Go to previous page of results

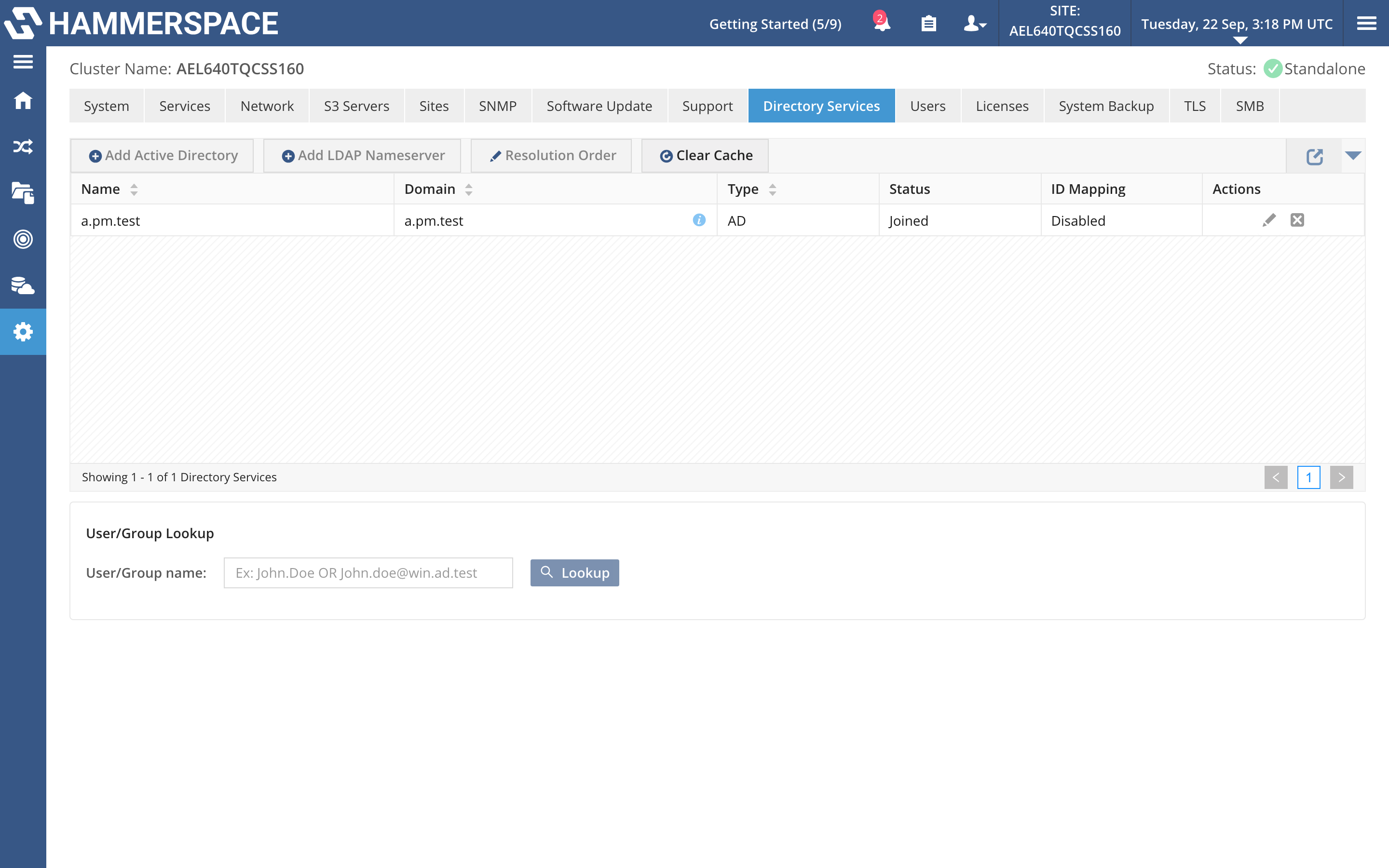click(1276, 477)
